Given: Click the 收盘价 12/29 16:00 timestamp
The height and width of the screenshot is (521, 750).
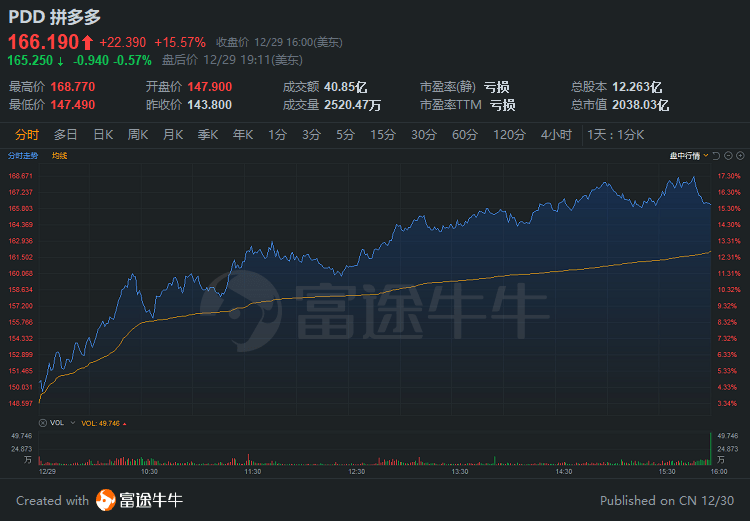Looking at the screenshot, I should coord(279,43).
